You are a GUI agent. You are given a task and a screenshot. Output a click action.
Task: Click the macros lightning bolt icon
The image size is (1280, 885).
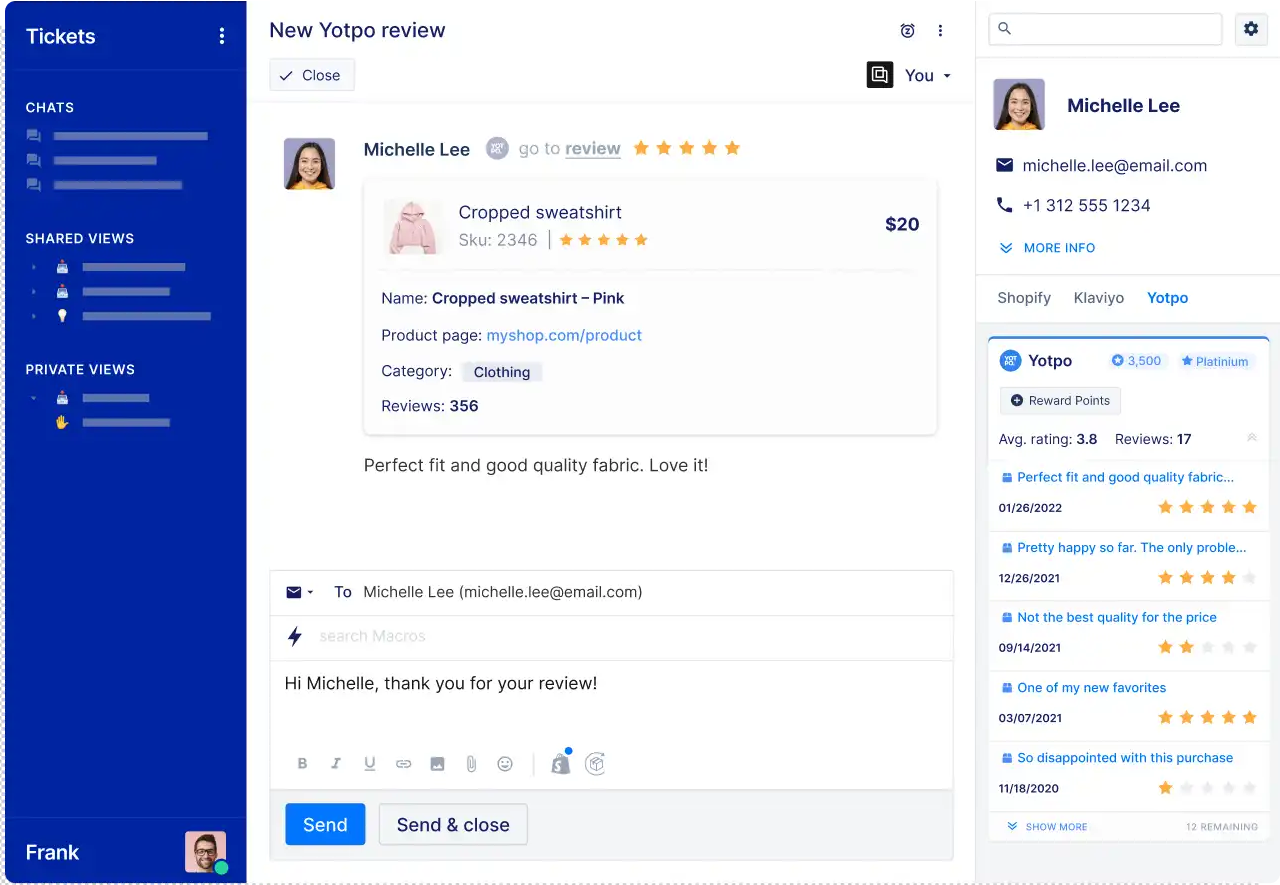(x=295, y=636)
